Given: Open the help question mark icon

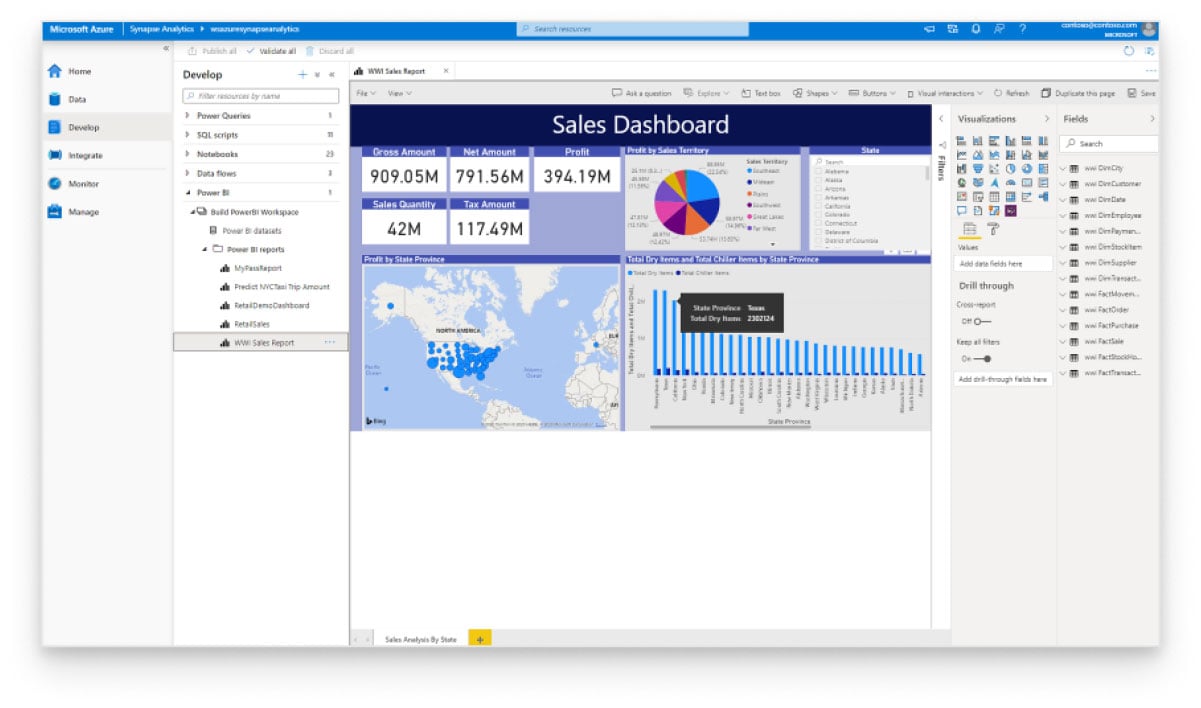Looking at the screenshot, I should tap(1021, 29).
